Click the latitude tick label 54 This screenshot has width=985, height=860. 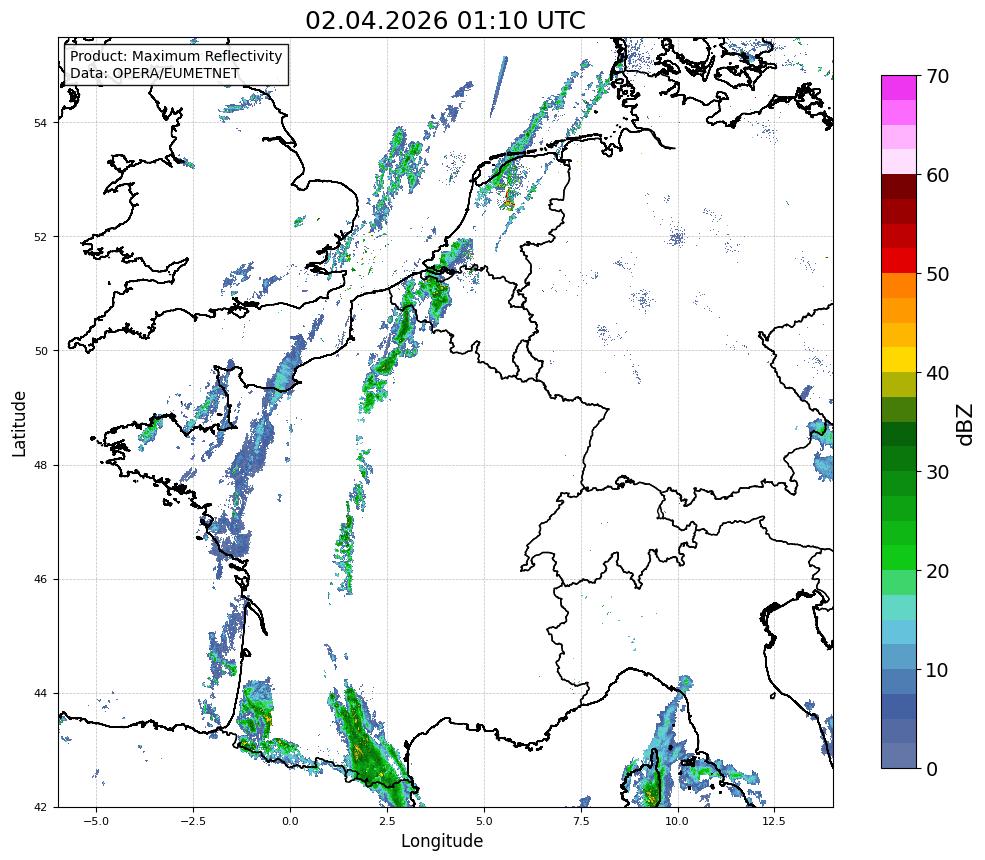tap(40, 123)
